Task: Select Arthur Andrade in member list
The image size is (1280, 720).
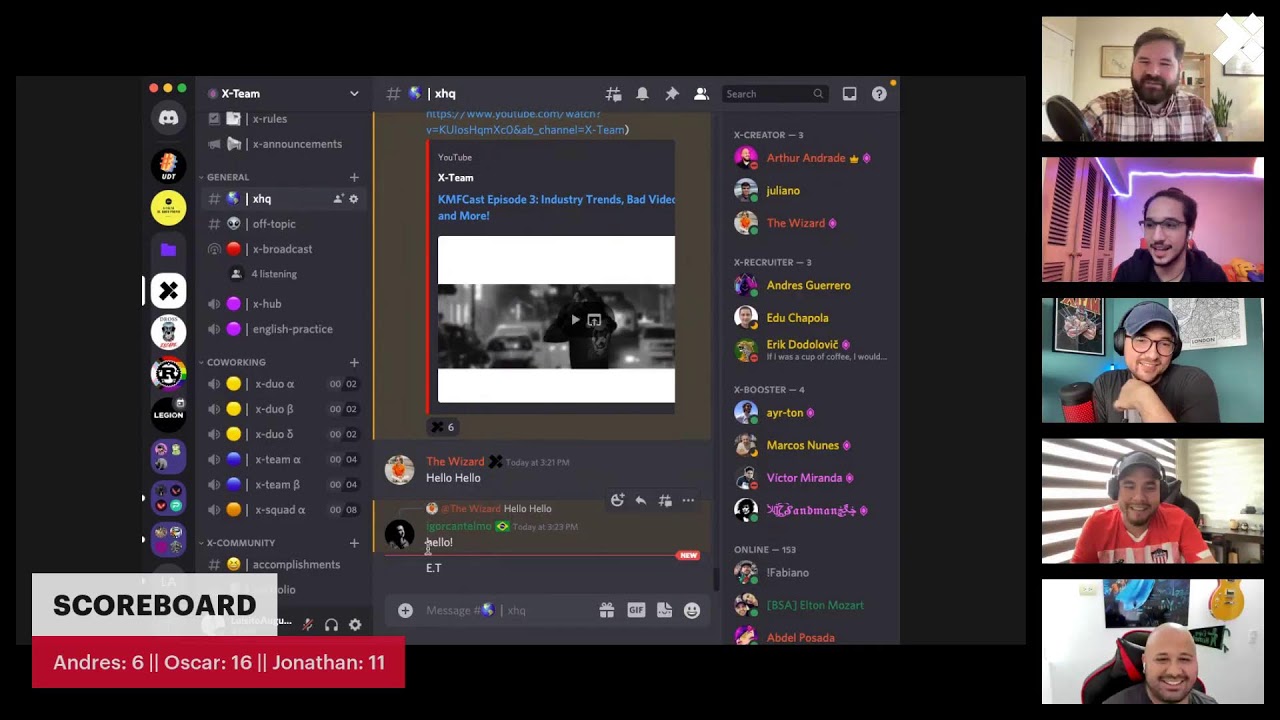Action: (806, 158)
